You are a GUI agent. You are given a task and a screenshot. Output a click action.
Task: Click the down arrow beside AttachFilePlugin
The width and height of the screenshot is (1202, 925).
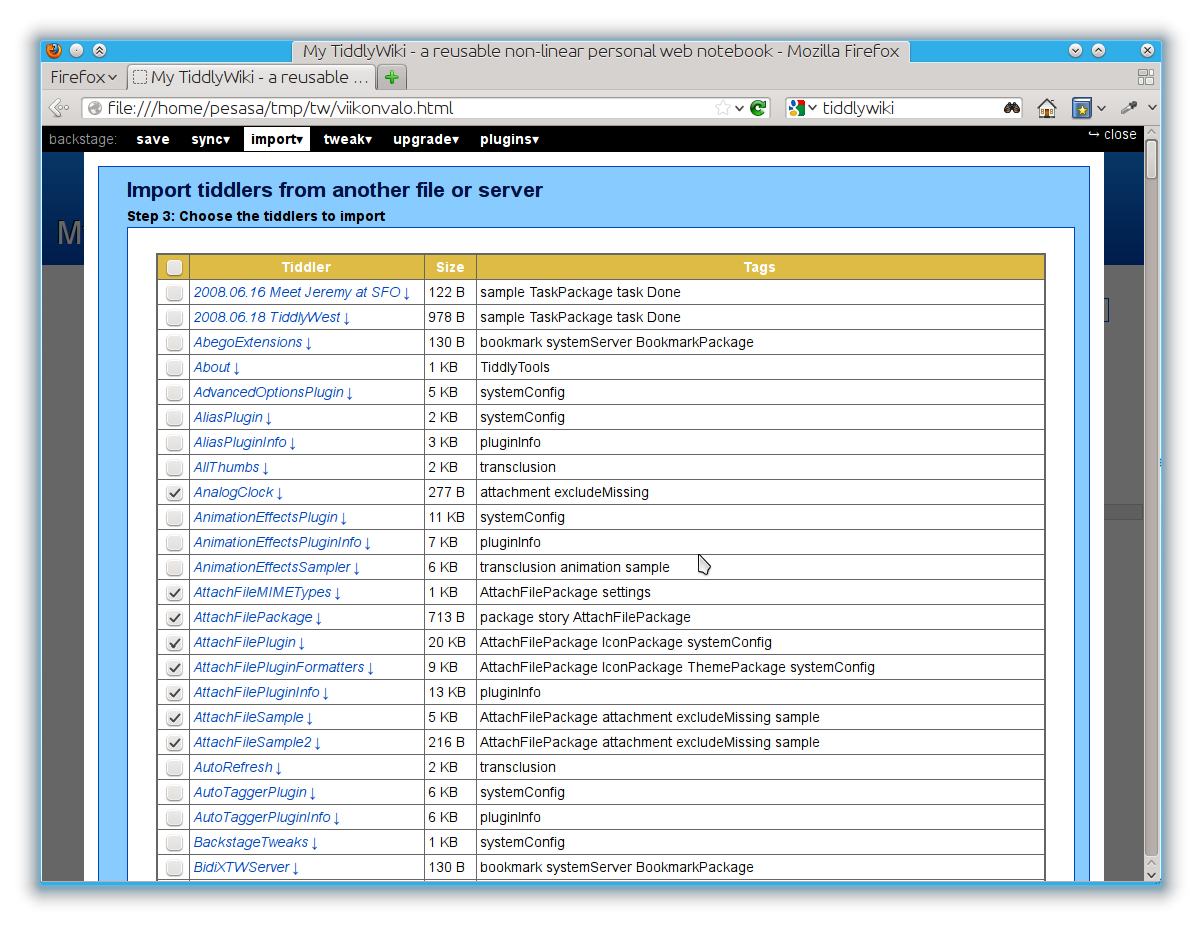pos(301,643)
